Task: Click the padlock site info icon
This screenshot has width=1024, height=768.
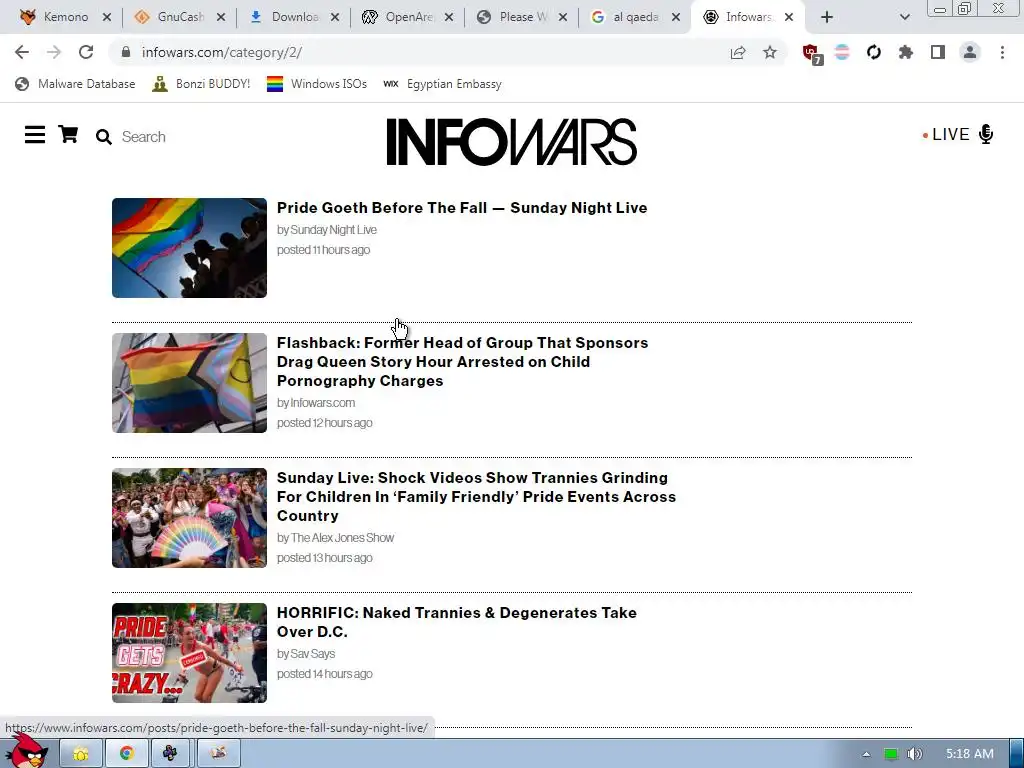Action: click(x=126, y=52)
